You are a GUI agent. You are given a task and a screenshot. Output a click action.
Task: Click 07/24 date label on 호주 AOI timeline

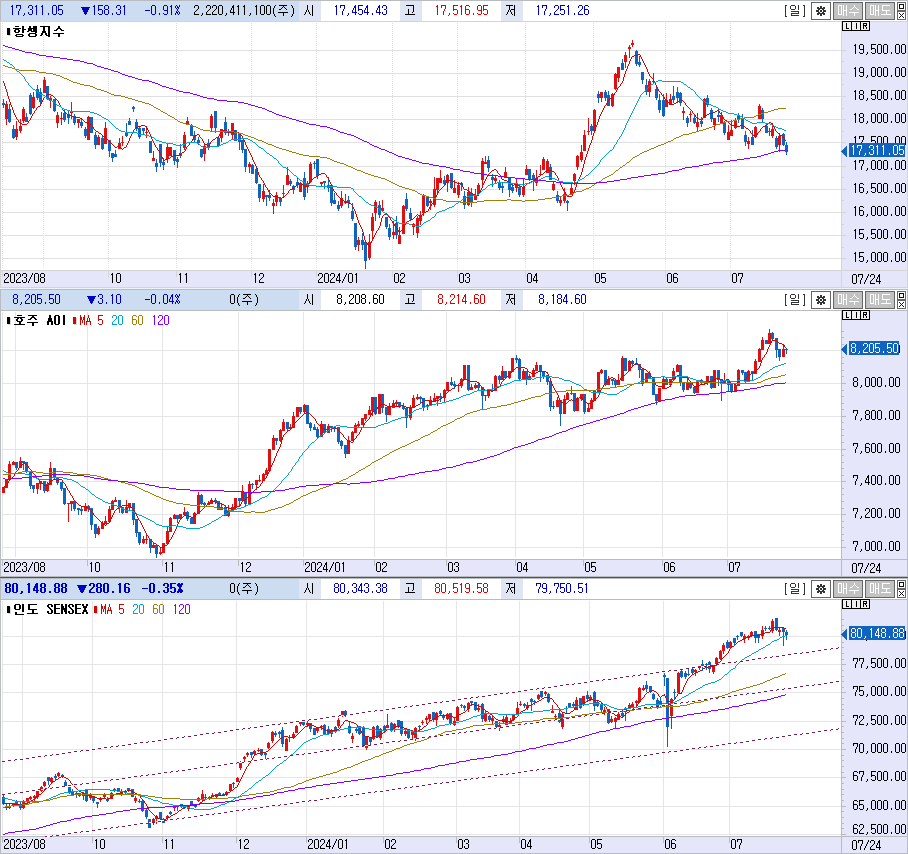point(866,568)
